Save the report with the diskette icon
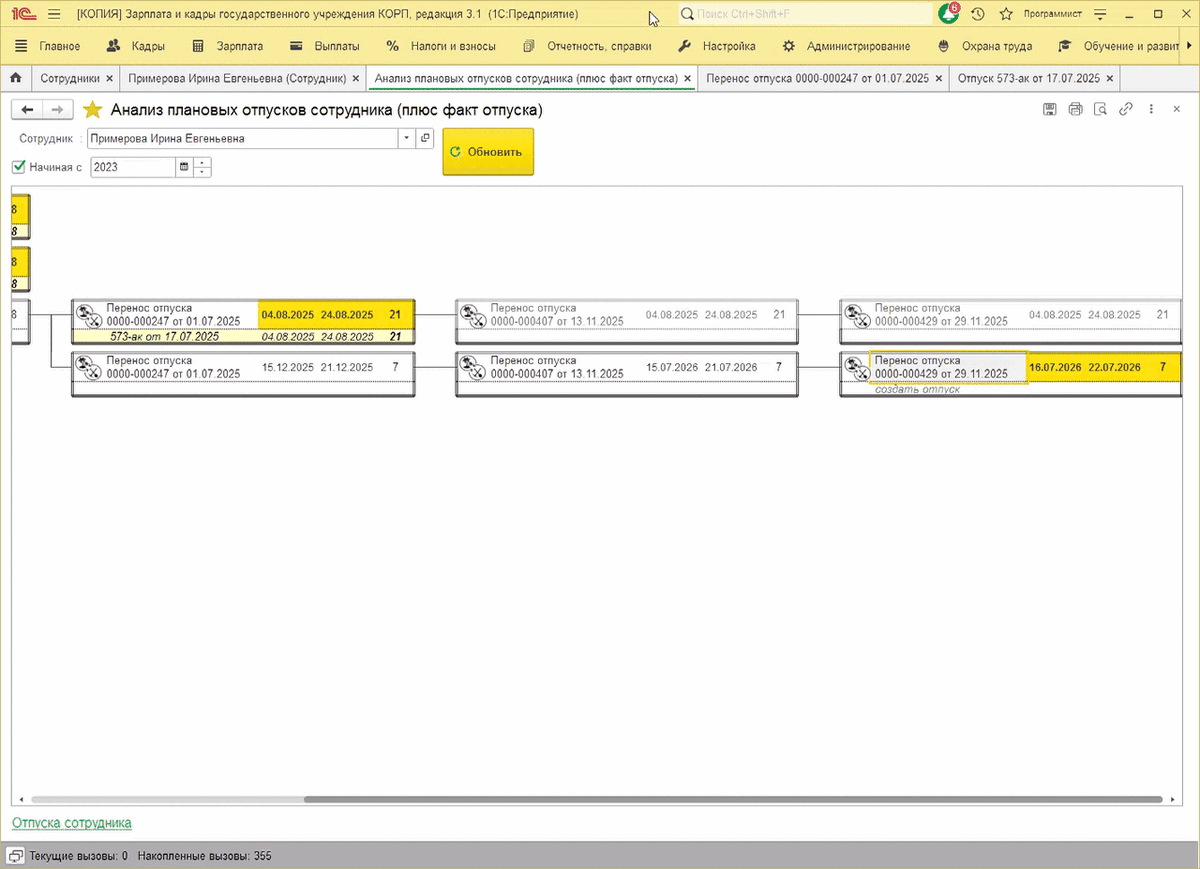1200x869 pixels. click(x=1050, y=110)
